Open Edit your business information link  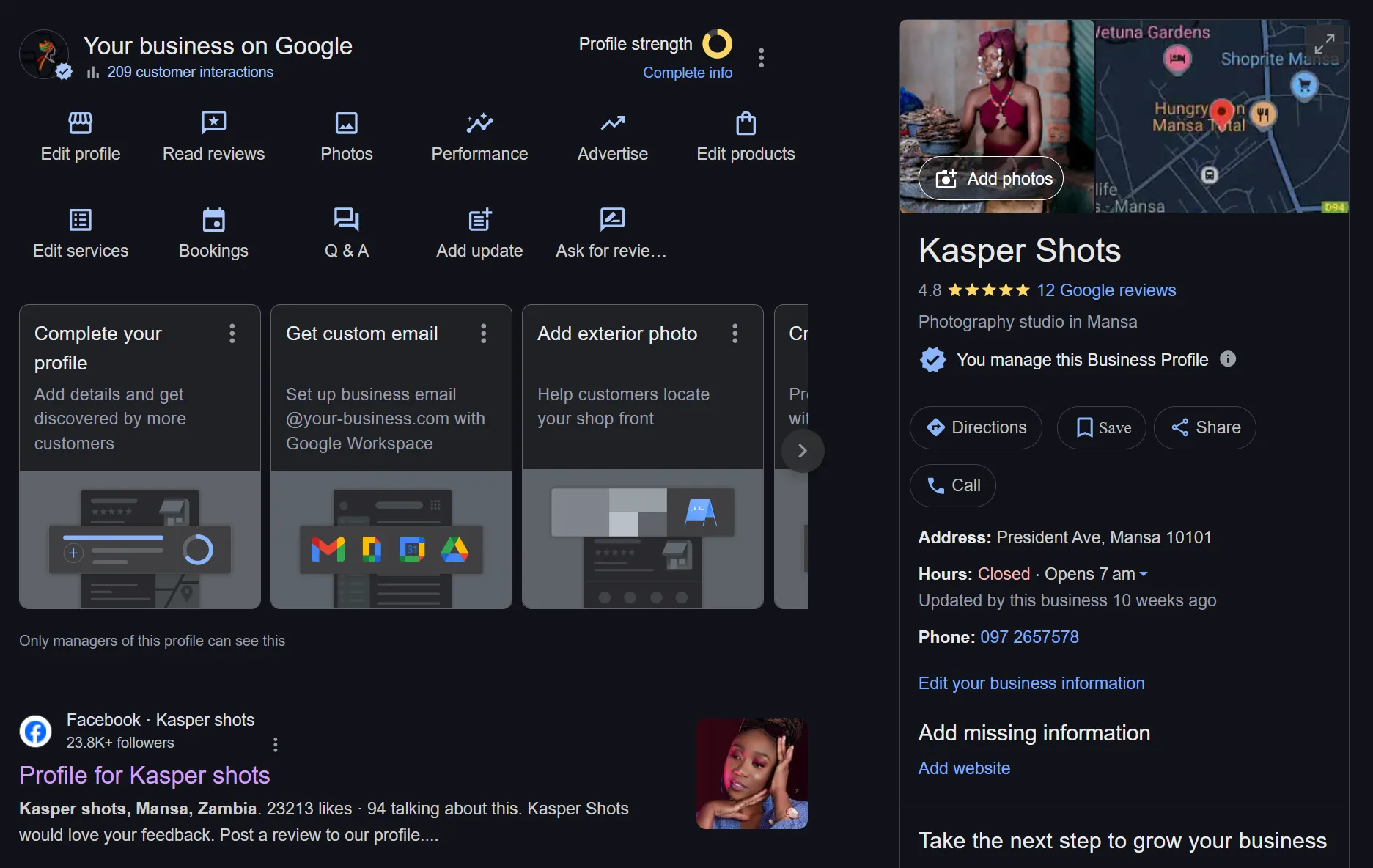coord(1031,683)
